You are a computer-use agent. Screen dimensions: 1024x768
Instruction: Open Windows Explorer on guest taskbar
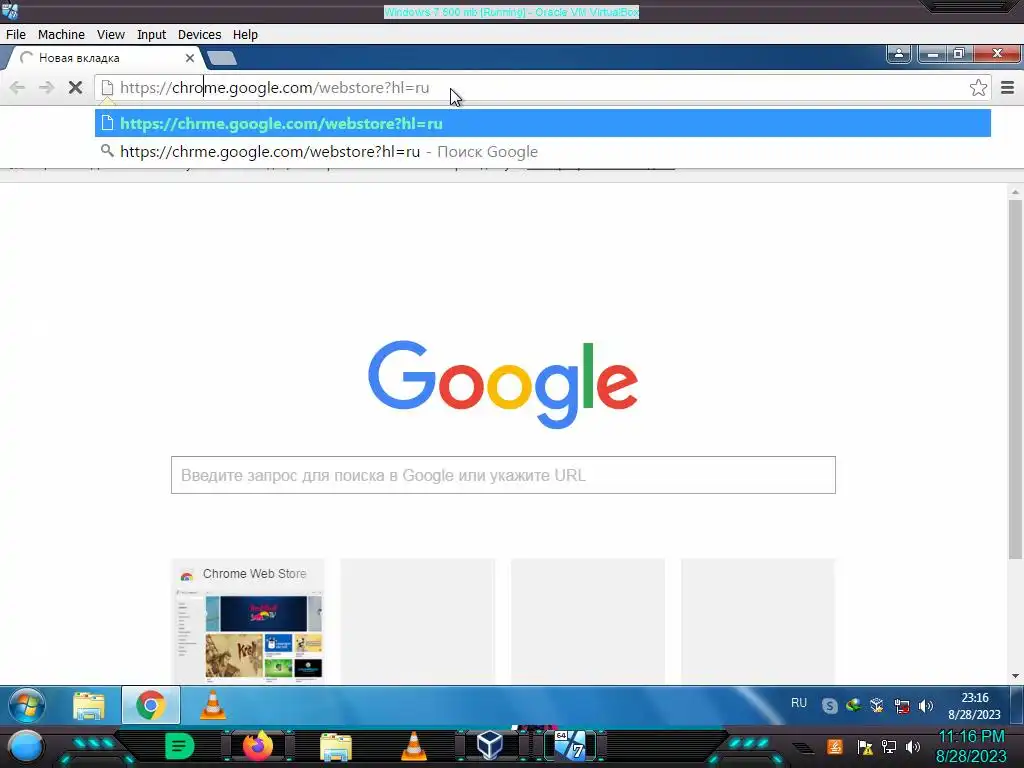pos(89,705)
